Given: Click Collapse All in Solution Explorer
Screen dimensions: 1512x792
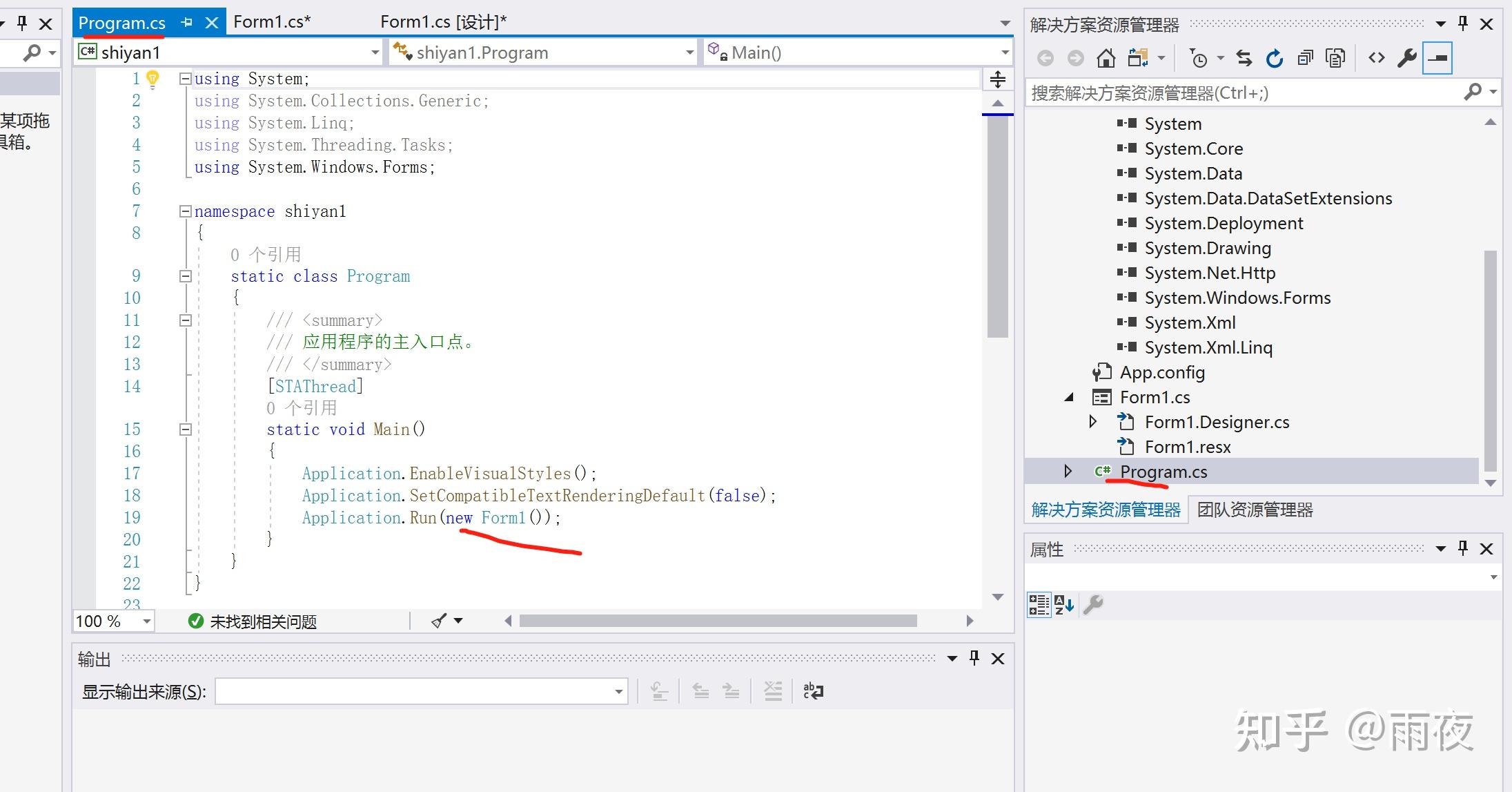Looking at the screenshot, I should pyautogui.click(x=1305, y=59).
